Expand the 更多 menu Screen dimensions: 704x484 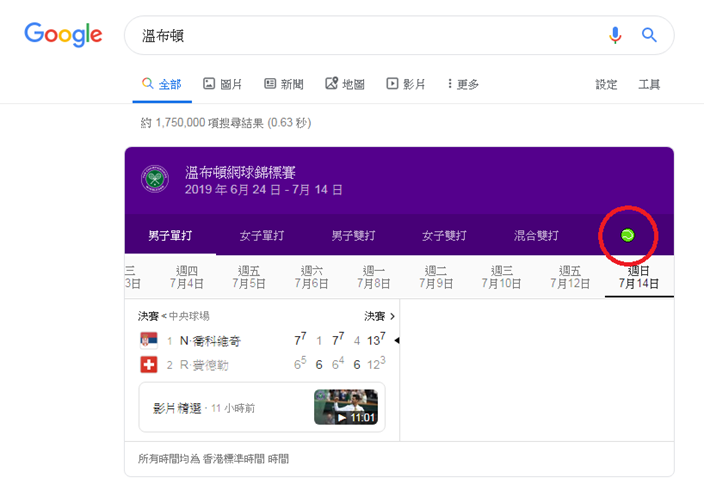click(463, 84)
